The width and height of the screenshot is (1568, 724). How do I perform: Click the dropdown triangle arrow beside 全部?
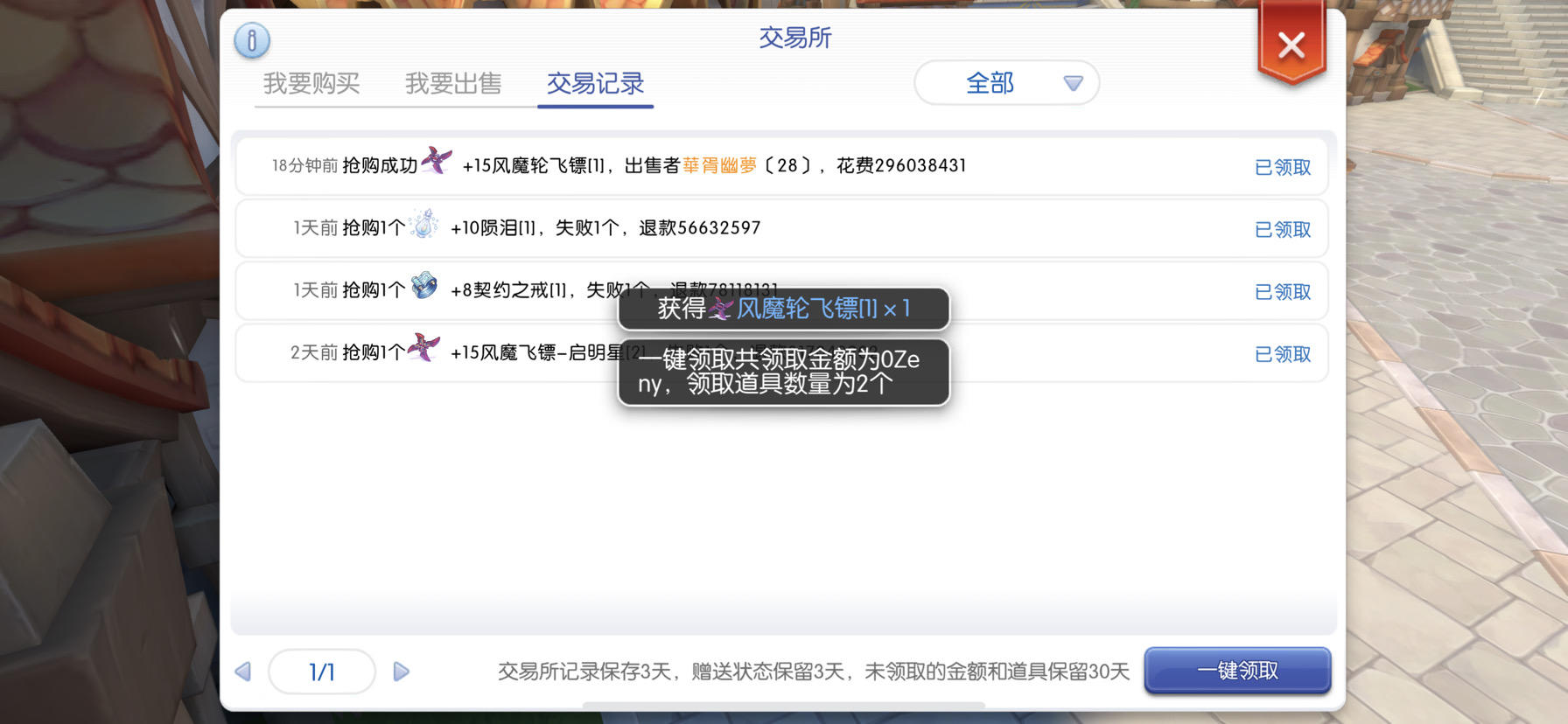1073,83
